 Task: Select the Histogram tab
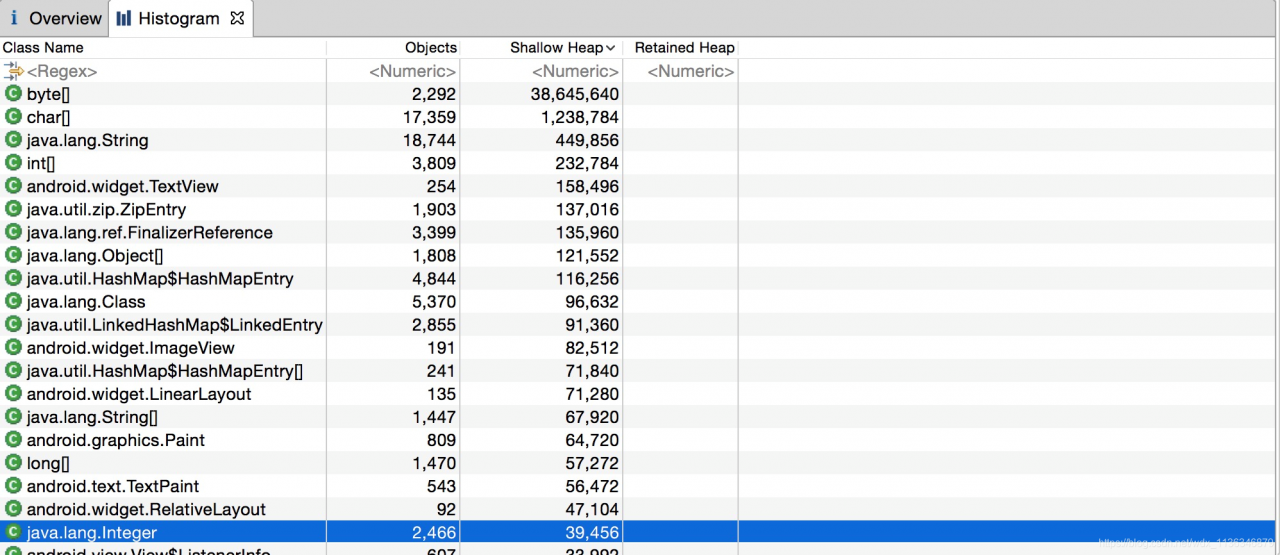tap(180, 18)
